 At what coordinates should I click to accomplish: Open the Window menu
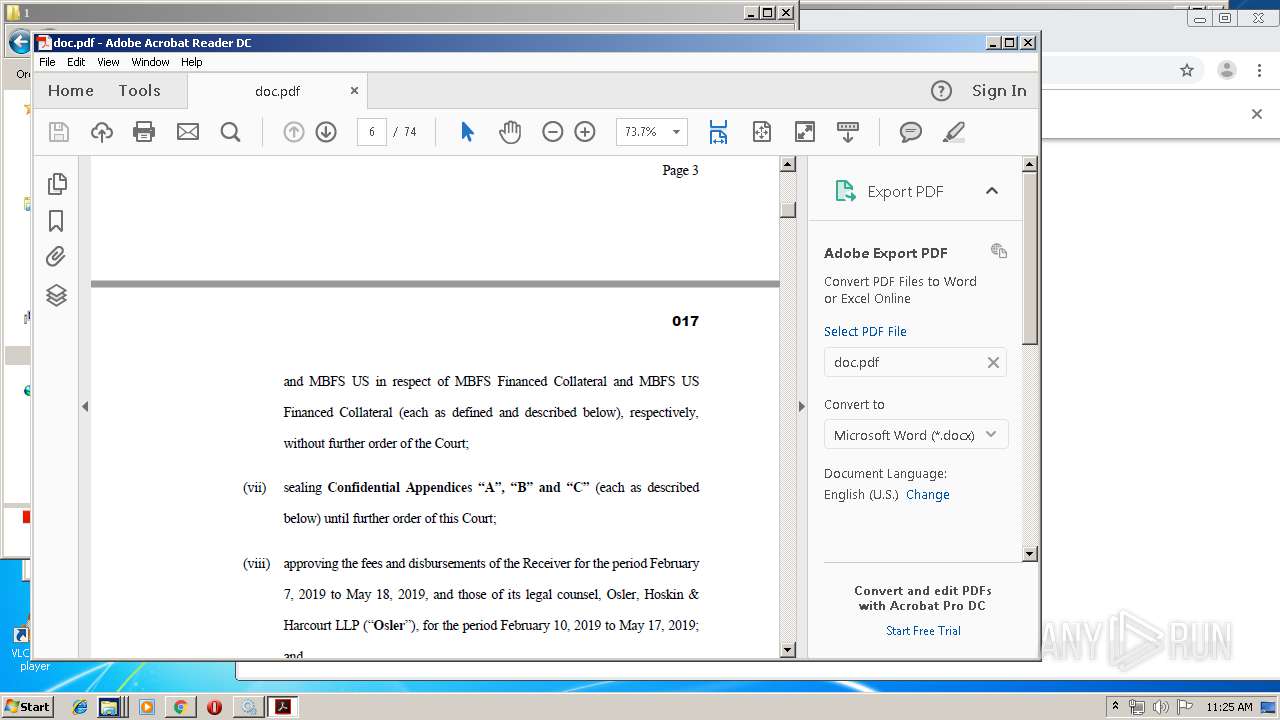pos(150,62)
